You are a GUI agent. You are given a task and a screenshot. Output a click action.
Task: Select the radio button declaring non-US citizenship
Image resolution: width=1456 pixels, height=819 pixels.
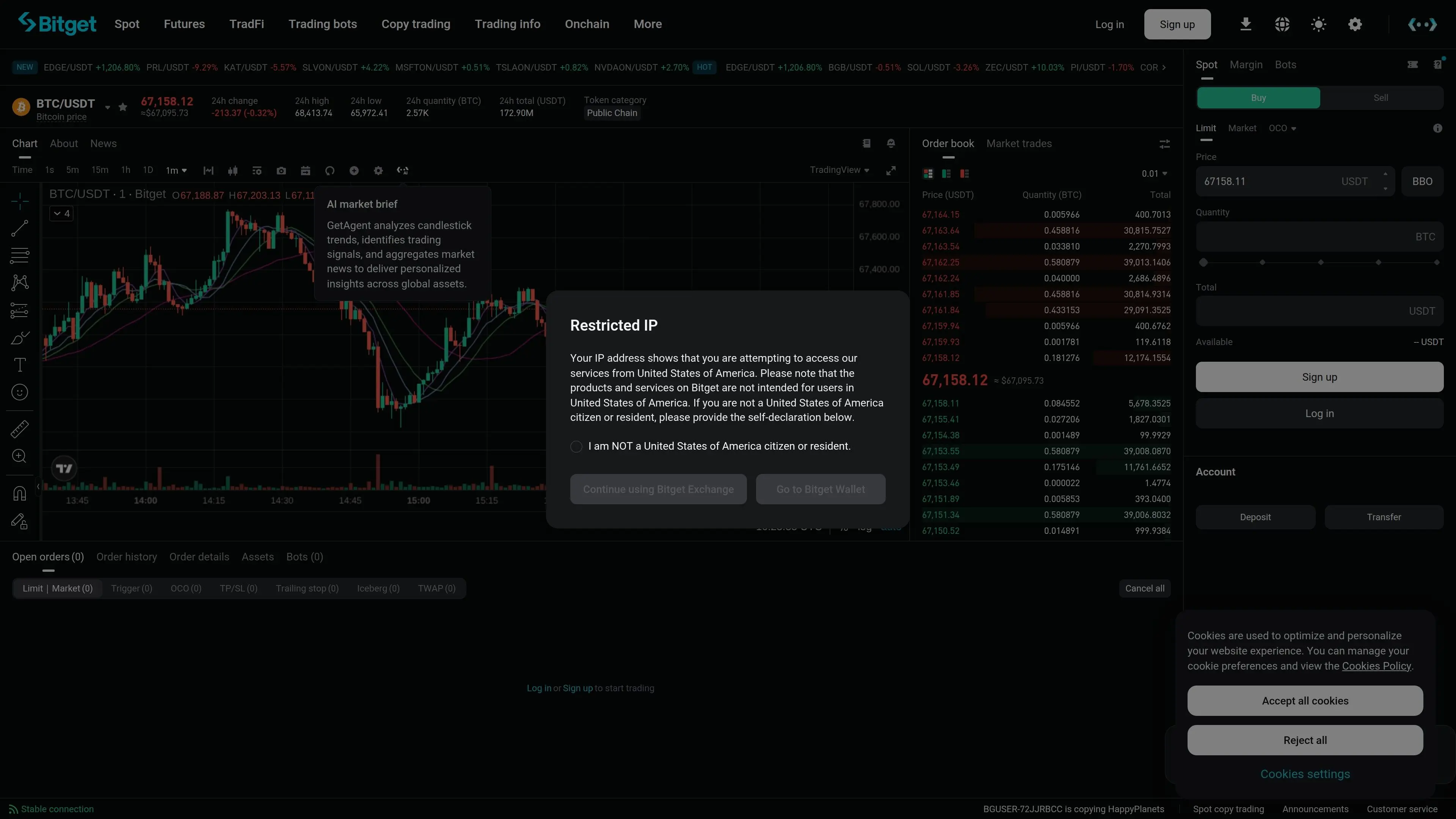(x=576, y=446)
